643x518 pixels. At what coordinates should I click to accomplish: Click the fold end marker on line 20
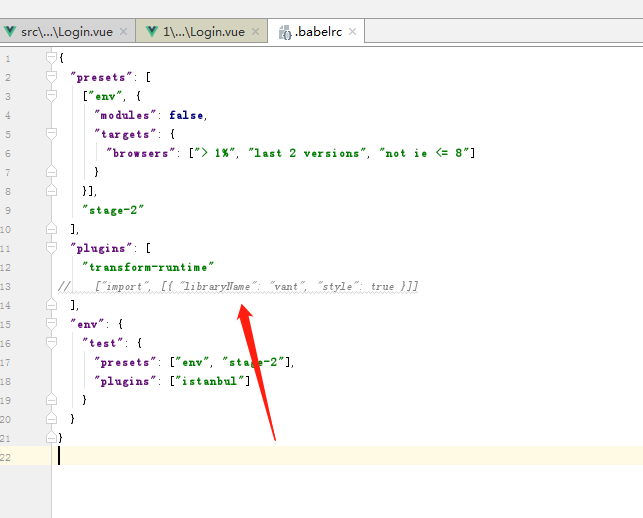coord(51,418)
